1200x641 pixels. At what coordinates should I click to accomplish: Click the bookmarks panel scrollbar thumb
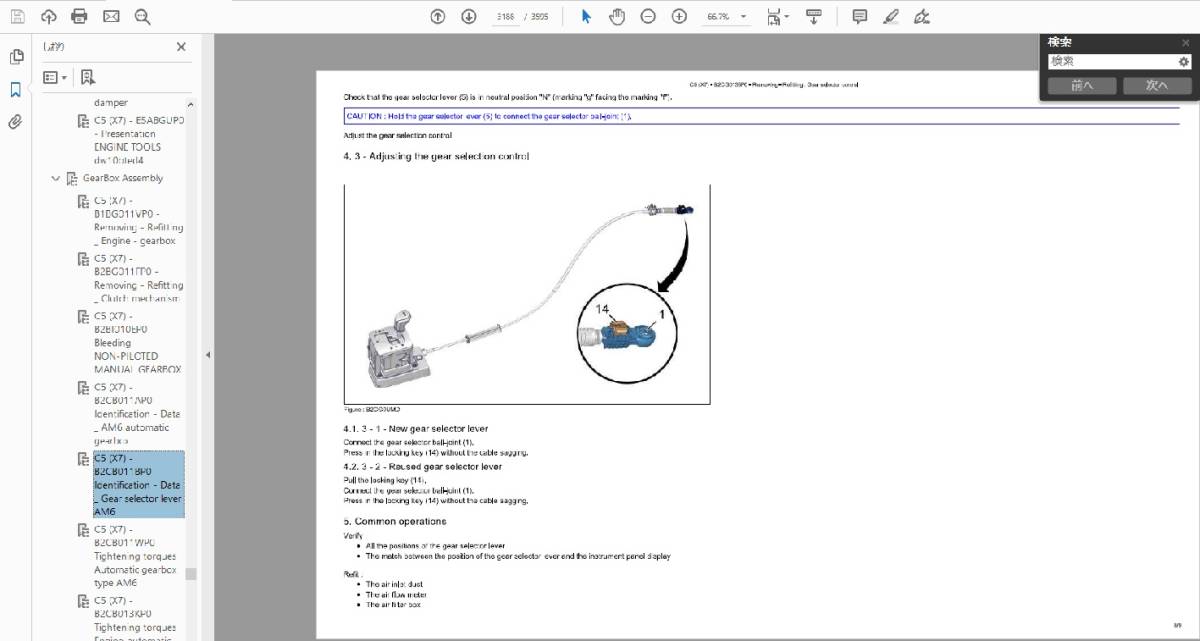pyautogui.click(x=191, y=574)
